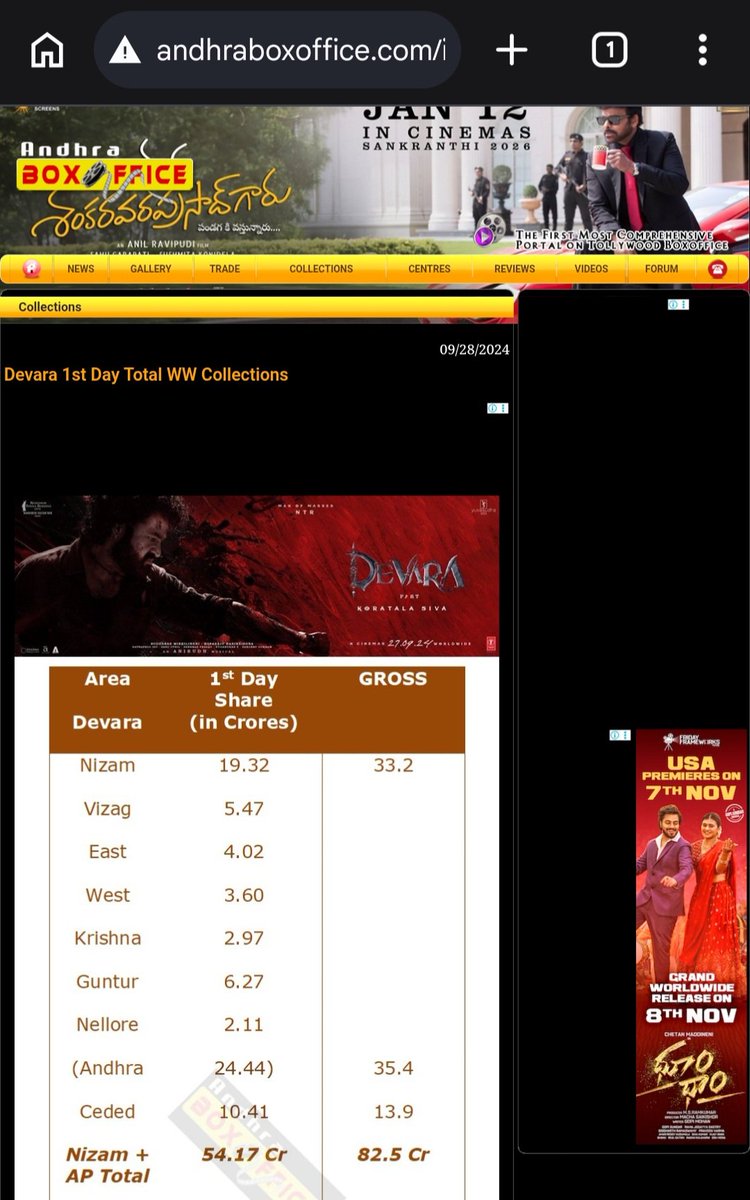Select Nizam + AP Total label
The height and width of the screenshot is (1200, 750).
107,1165
